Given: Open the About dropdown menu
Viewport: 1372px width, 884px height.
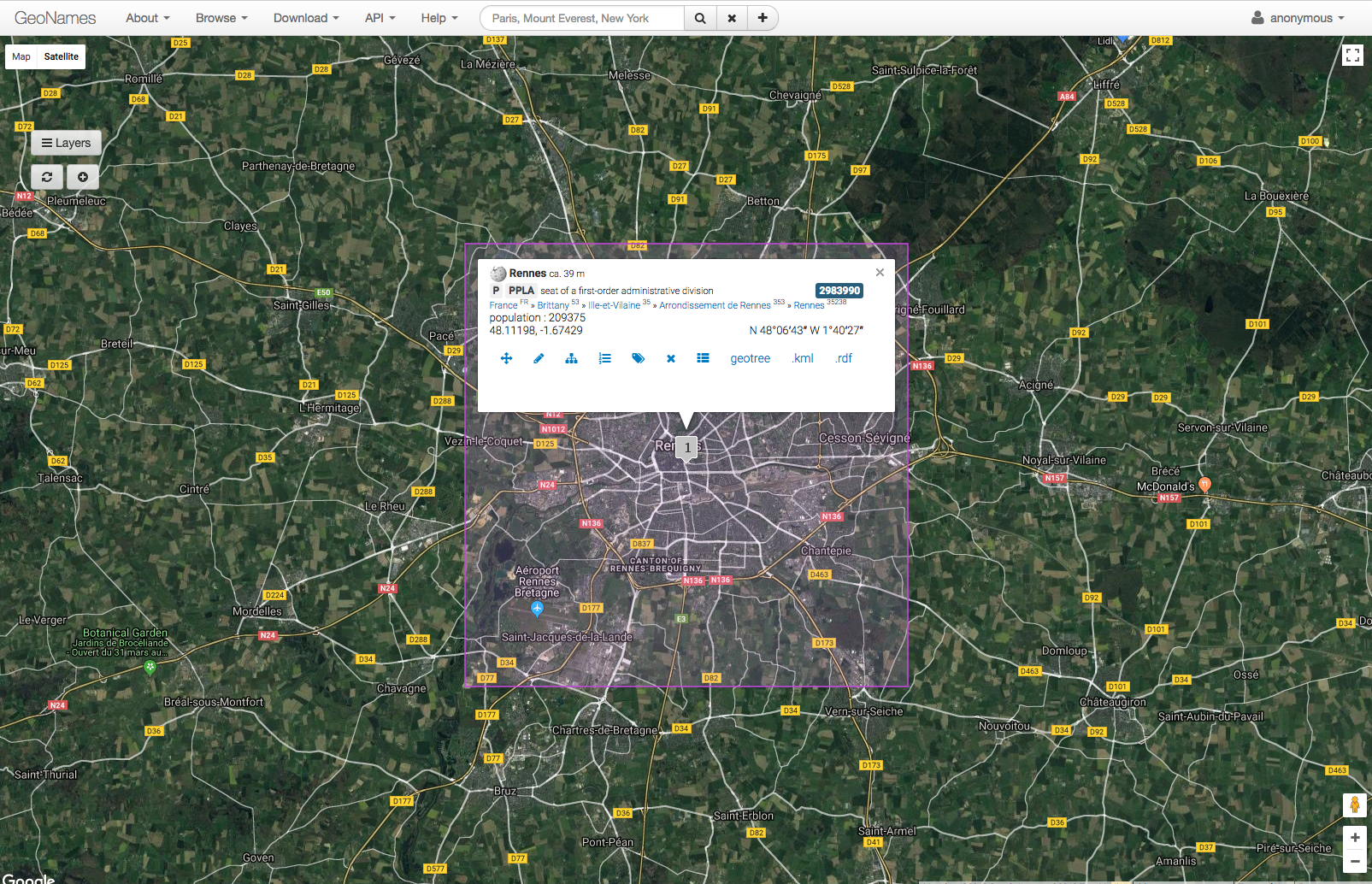Looking at the screenshot, I should tap(147, 18).
